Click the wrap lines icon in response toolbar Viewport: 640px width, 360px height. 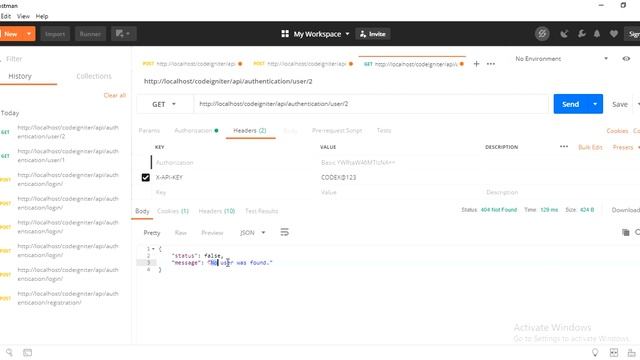click(284, 232)
